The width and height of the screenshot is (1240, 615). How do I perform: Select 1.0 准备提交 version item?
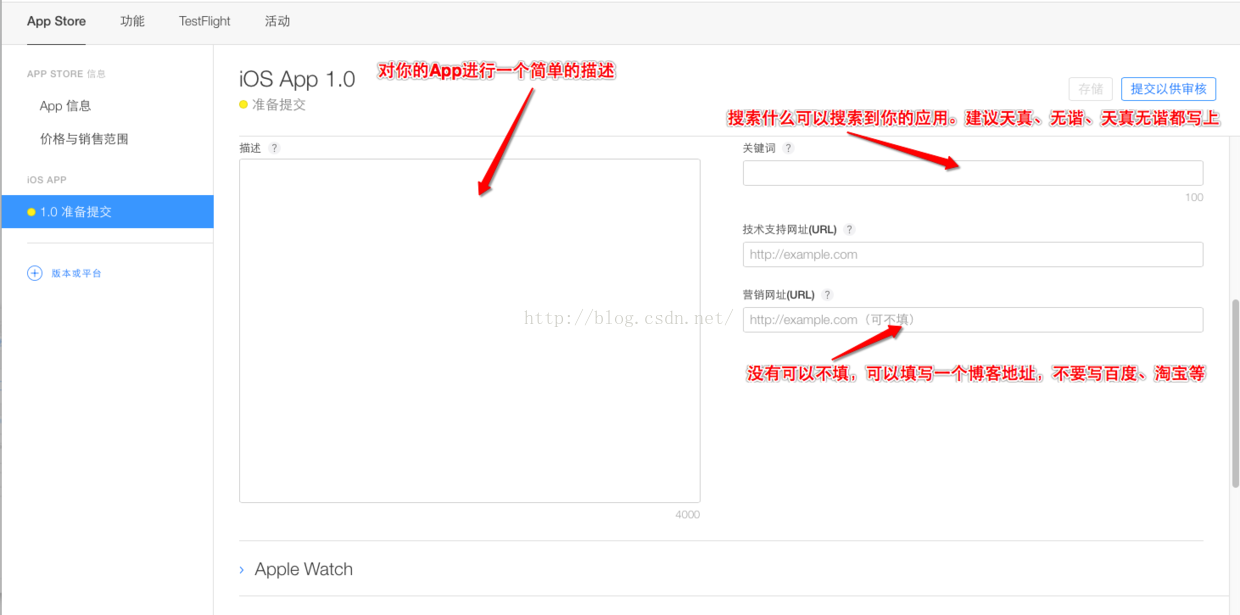click(x=107, y=212)
